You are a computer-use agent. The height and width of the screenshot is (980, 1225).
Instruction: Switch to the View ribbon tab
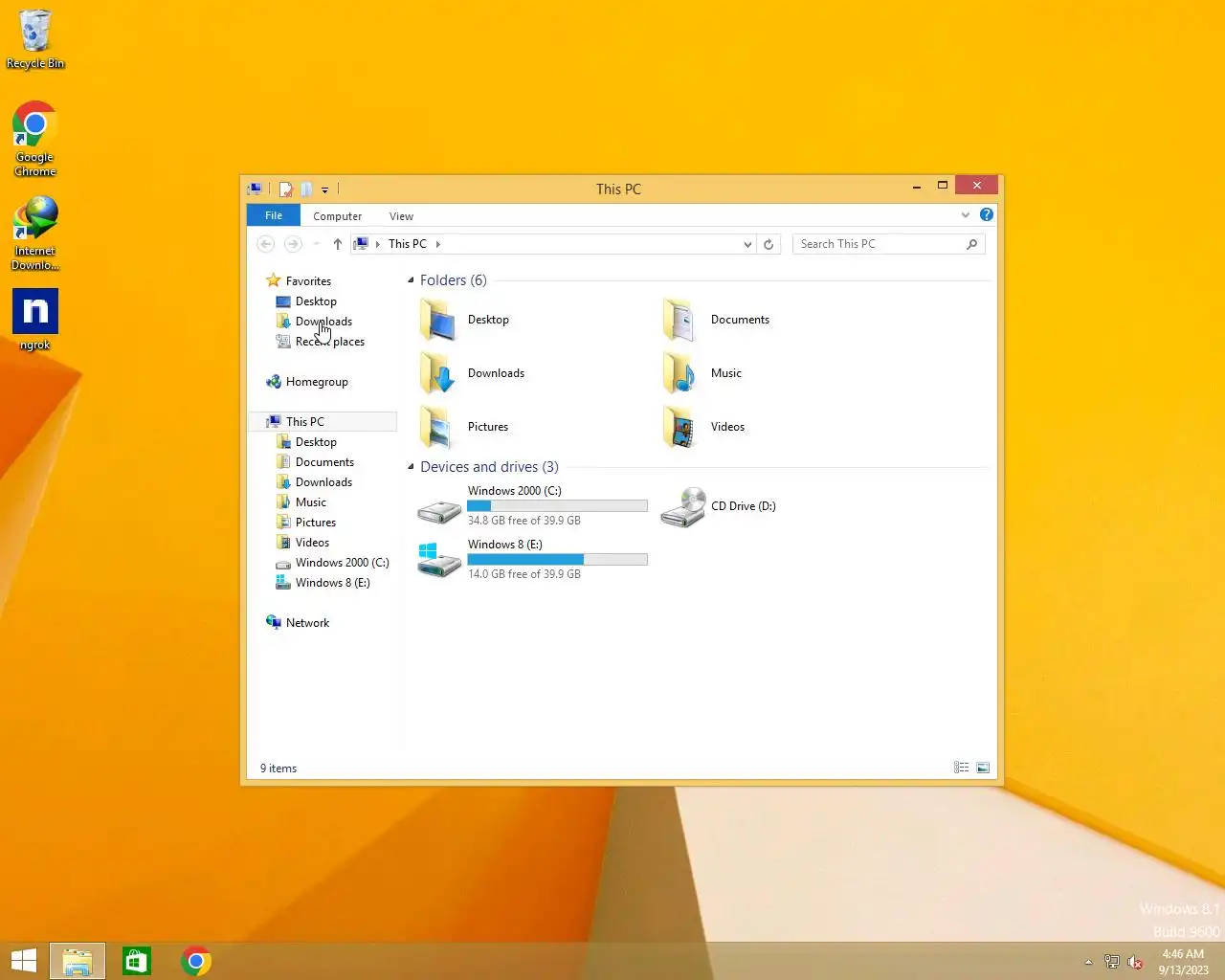click(401, 216)
